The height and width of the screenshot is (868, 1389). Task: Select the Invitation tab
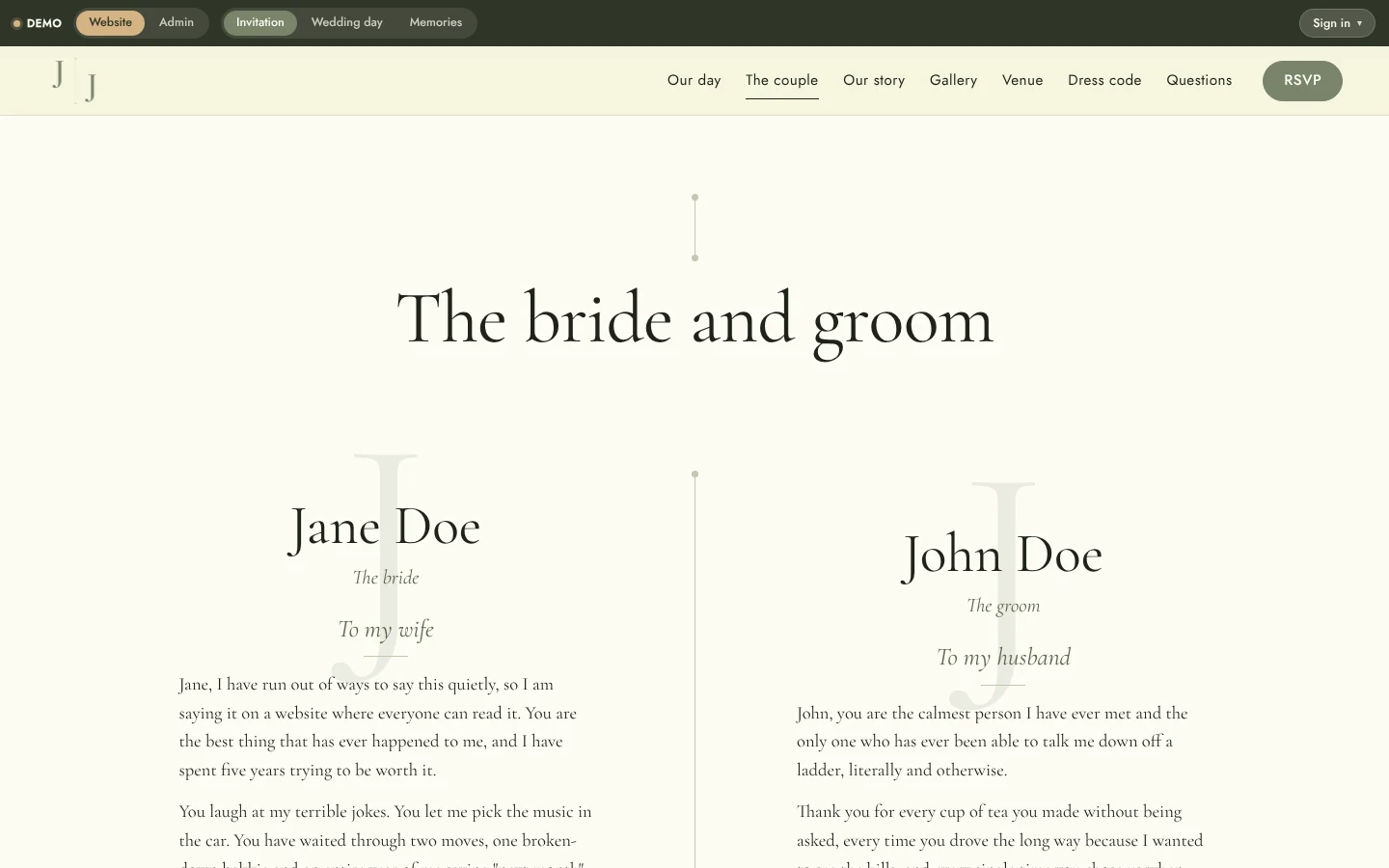(x=260, y=22)
